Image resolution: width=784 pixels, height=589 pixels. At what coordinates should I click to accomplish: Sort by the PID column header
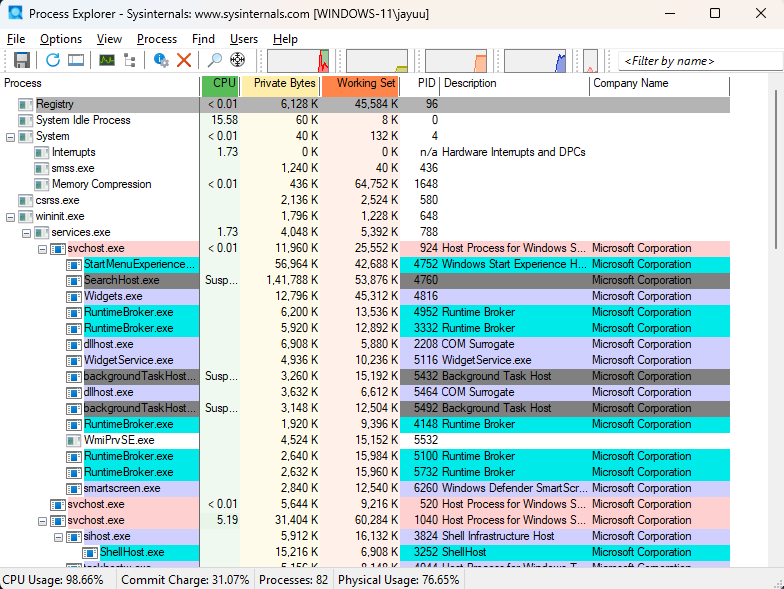click(x=420, y=84)
